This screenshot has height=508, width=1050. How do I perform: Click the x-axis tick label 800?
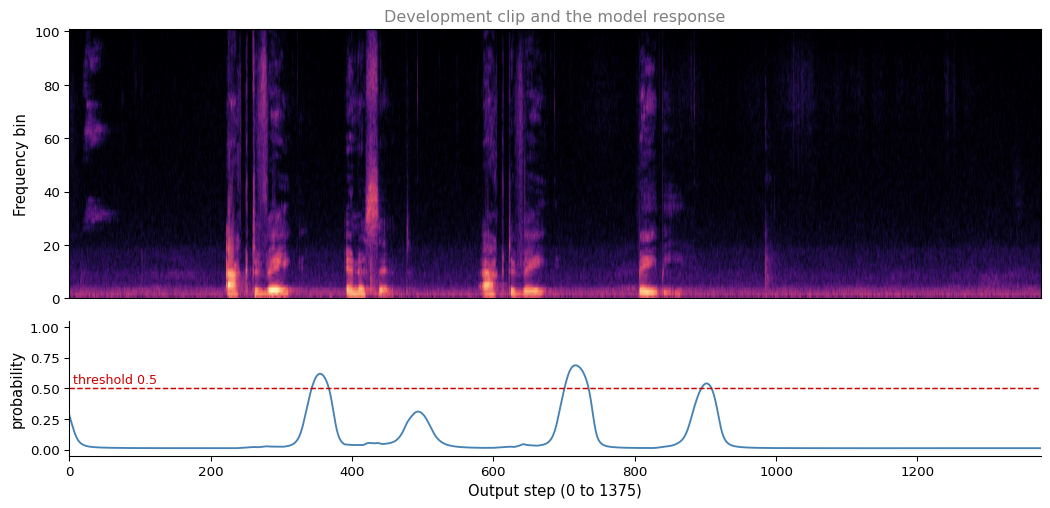coord(635,471)
